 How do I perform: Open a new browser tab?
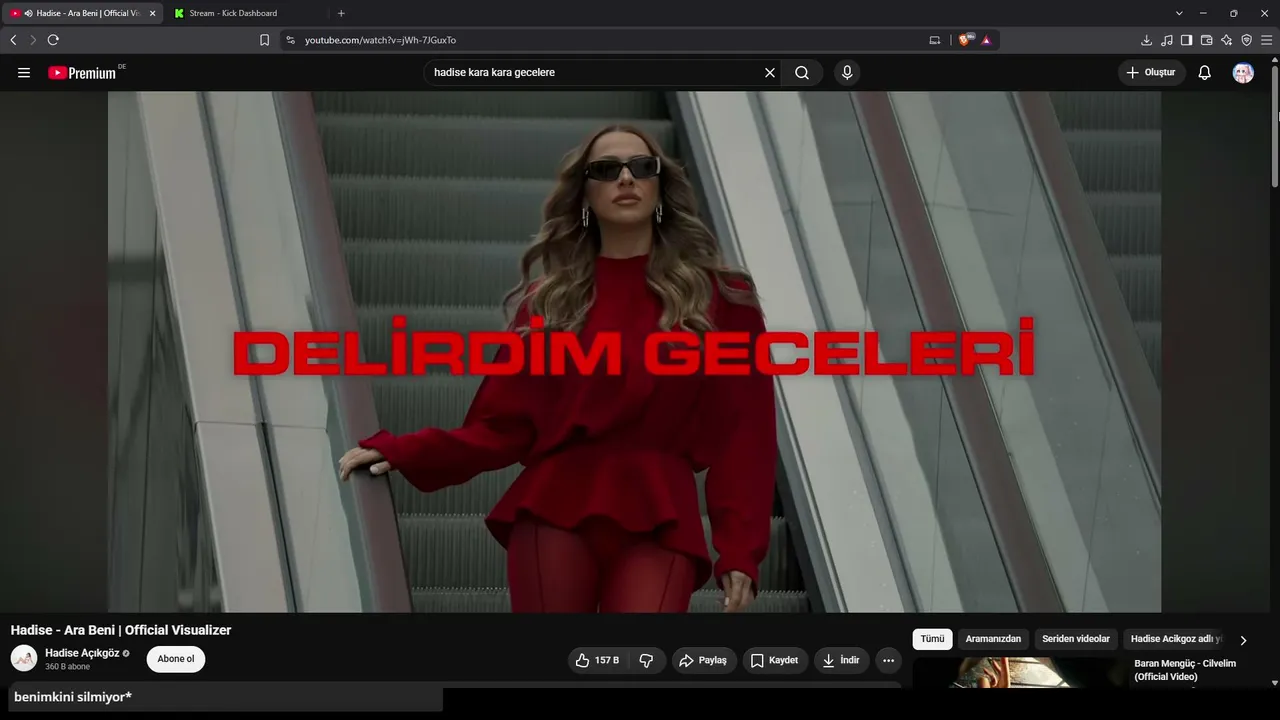point(341,13)
